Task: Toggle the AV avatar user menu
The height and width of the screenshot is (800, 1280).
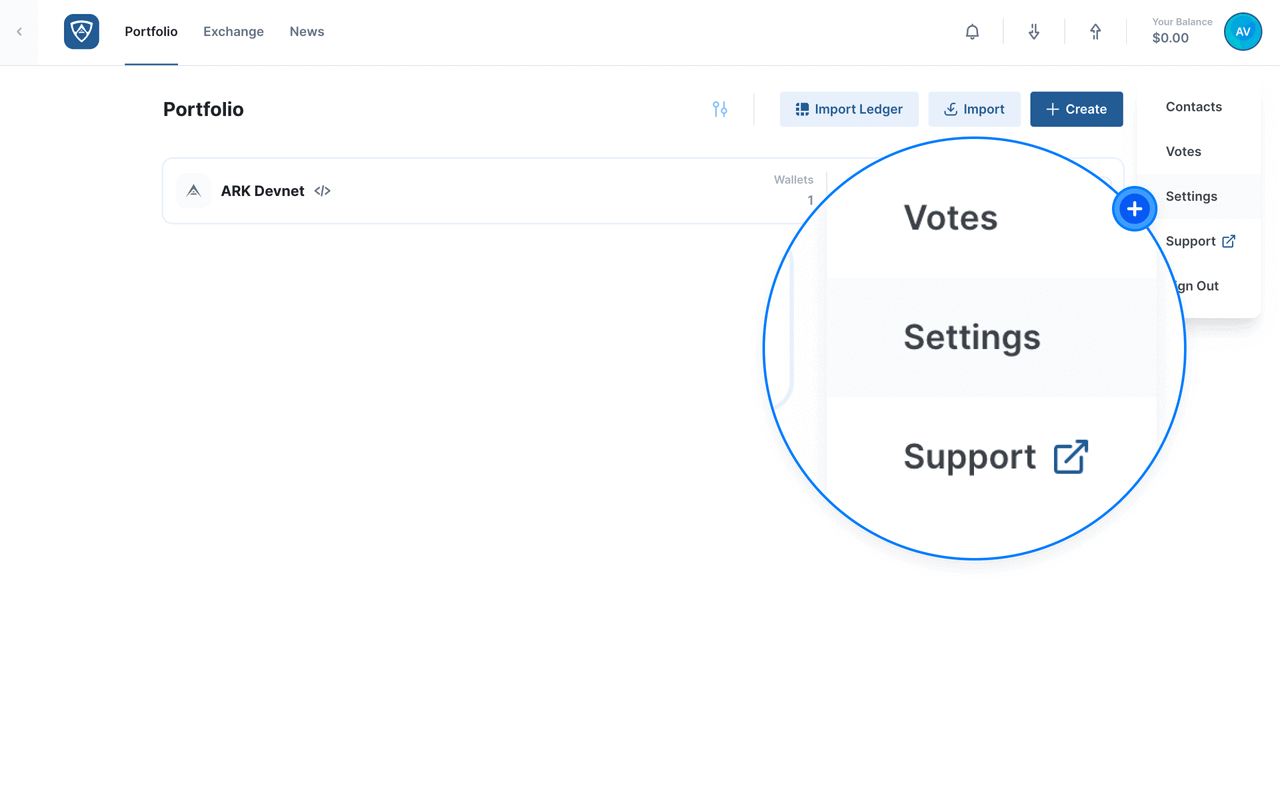Action: pyautogui.click(x=1242, y=32)
